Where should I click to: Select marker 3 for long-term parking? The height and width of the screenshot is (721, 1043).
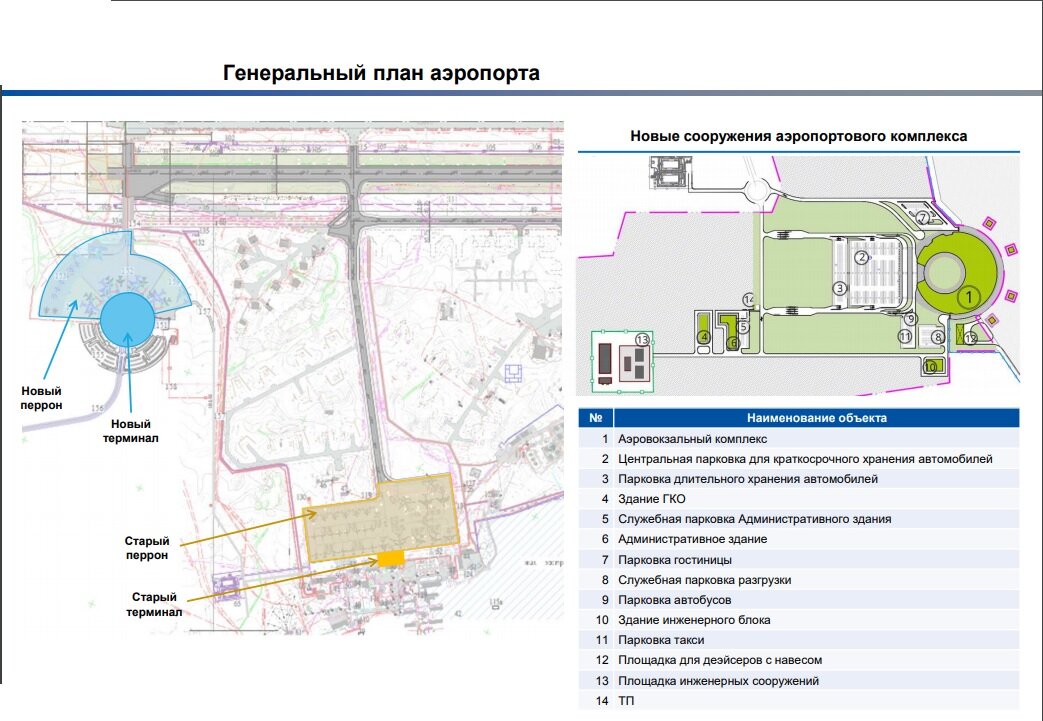pyautogui.click(x=840, y=288)
